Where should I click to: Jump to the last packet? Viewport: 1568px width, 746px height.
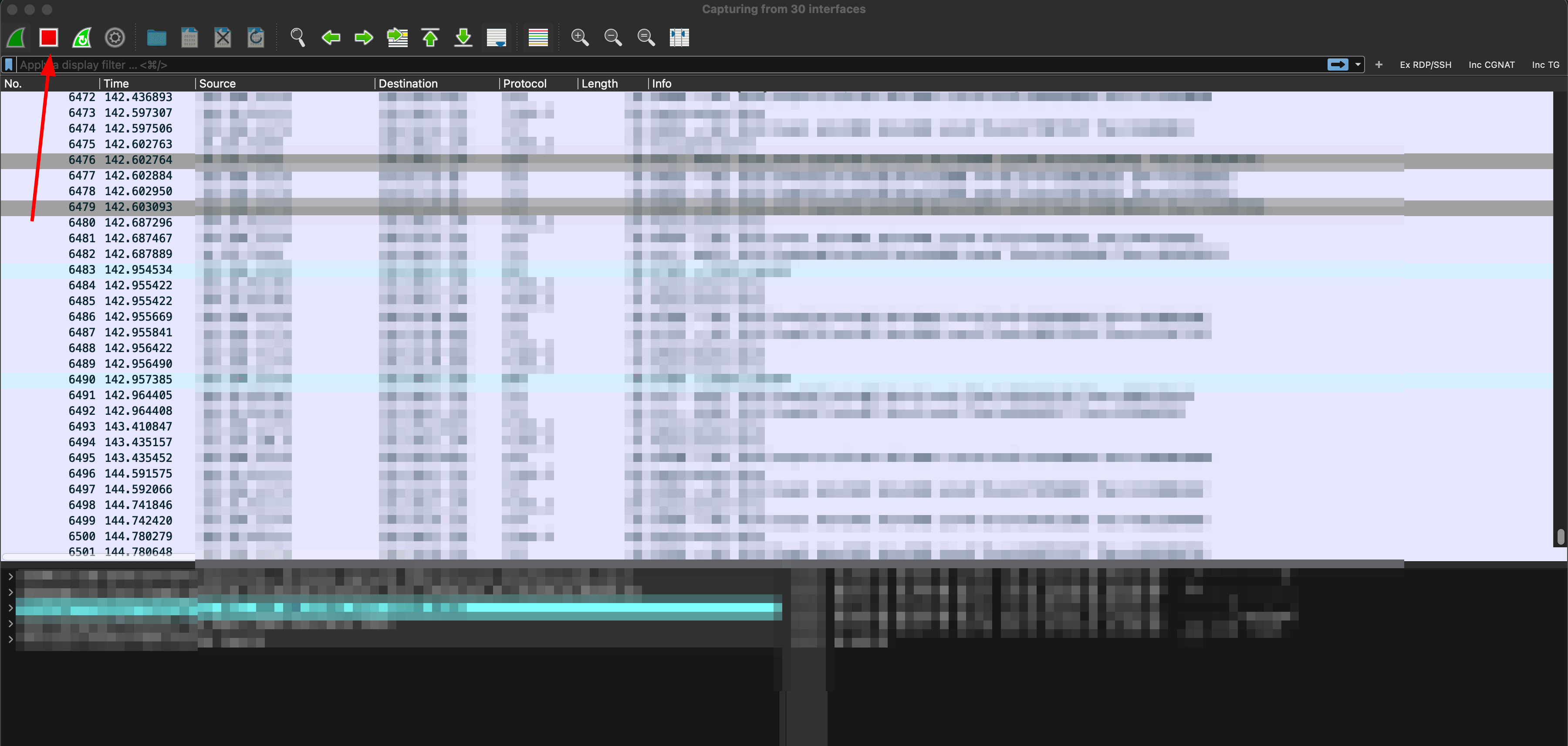pos(463,38)
